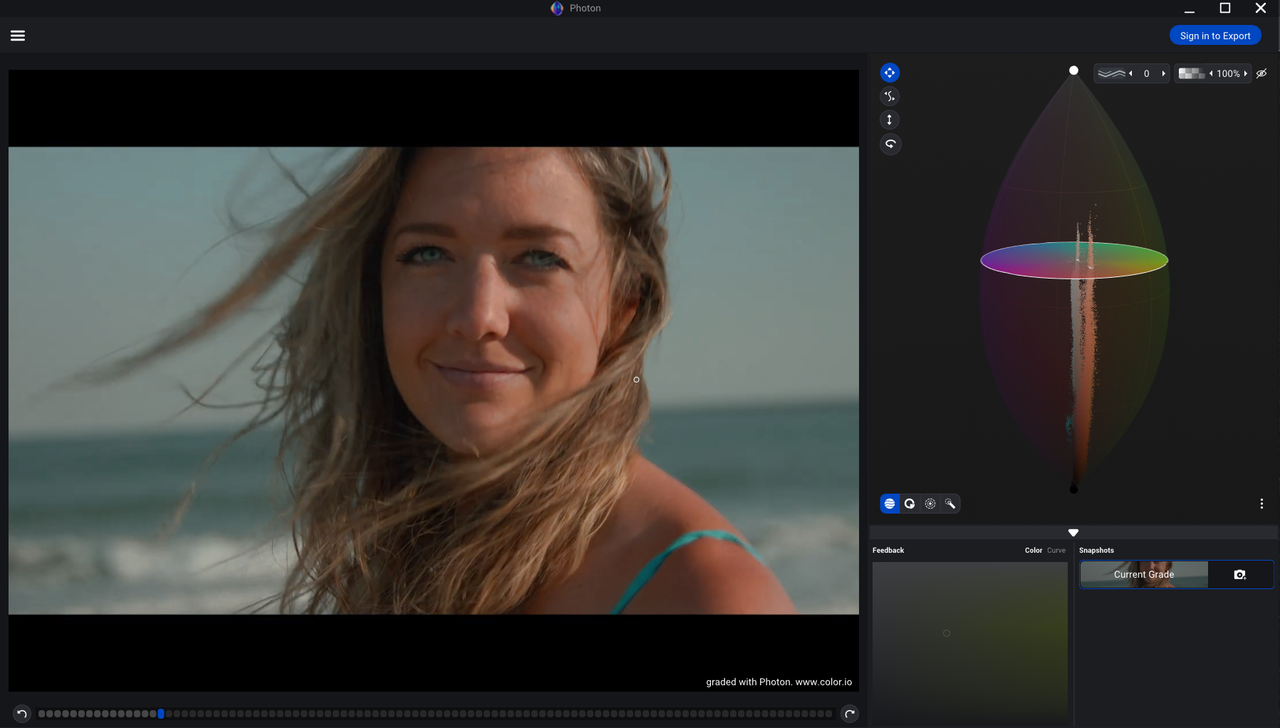
Task: Select the Current Grade snapshot
Action: (1144, 575)
